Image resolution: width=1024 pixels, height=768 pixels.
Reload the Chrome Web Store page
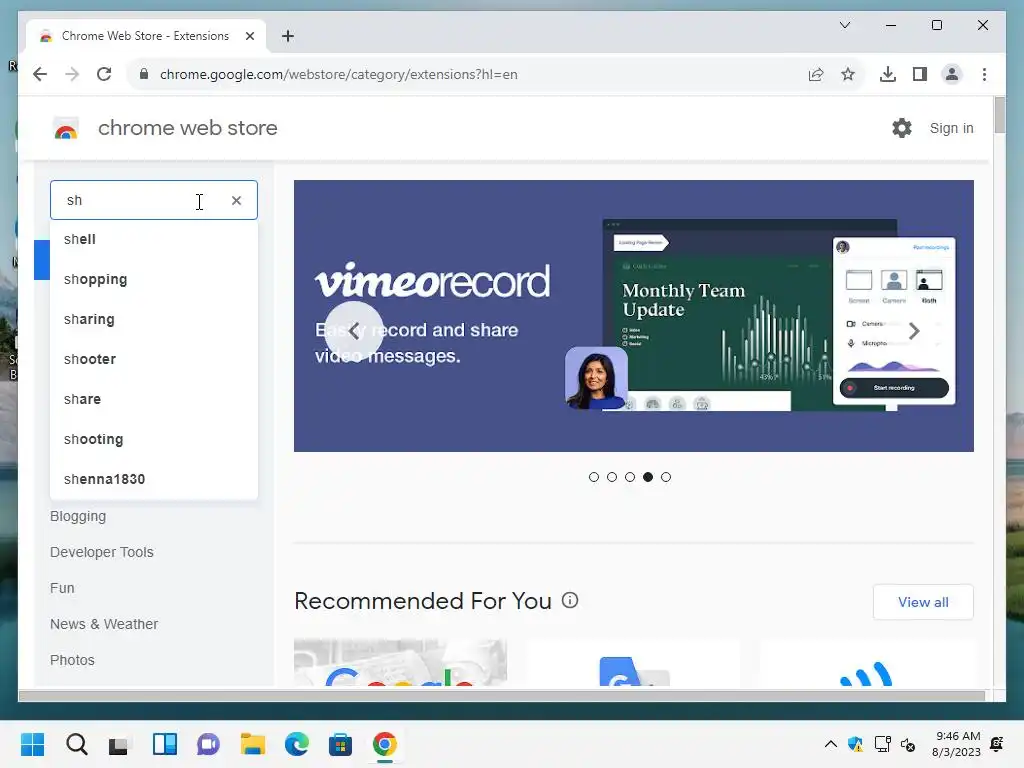[x=104, y=74]
